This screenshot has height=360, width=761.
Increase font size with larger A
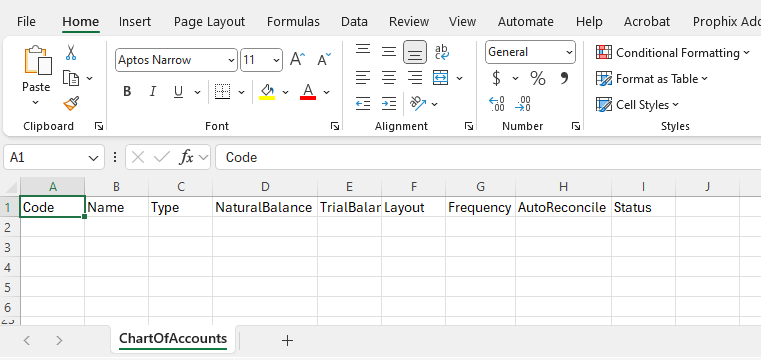(x=298, y=60)
